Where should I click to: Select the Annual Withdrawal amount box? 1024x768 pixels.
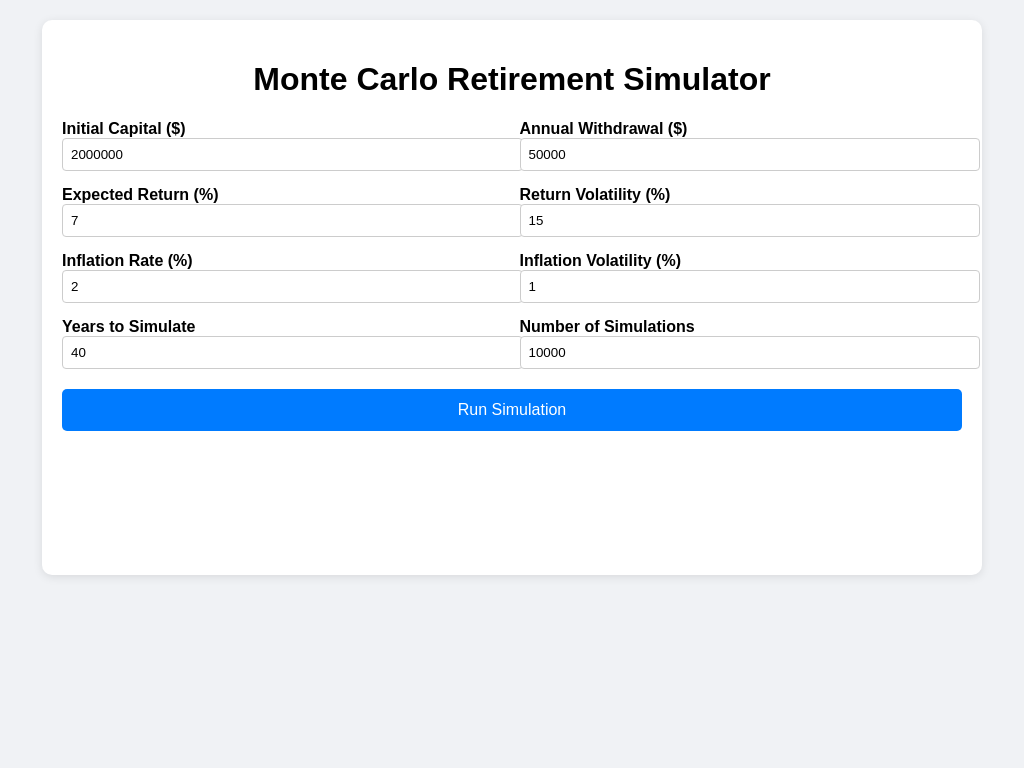[750, 154]
